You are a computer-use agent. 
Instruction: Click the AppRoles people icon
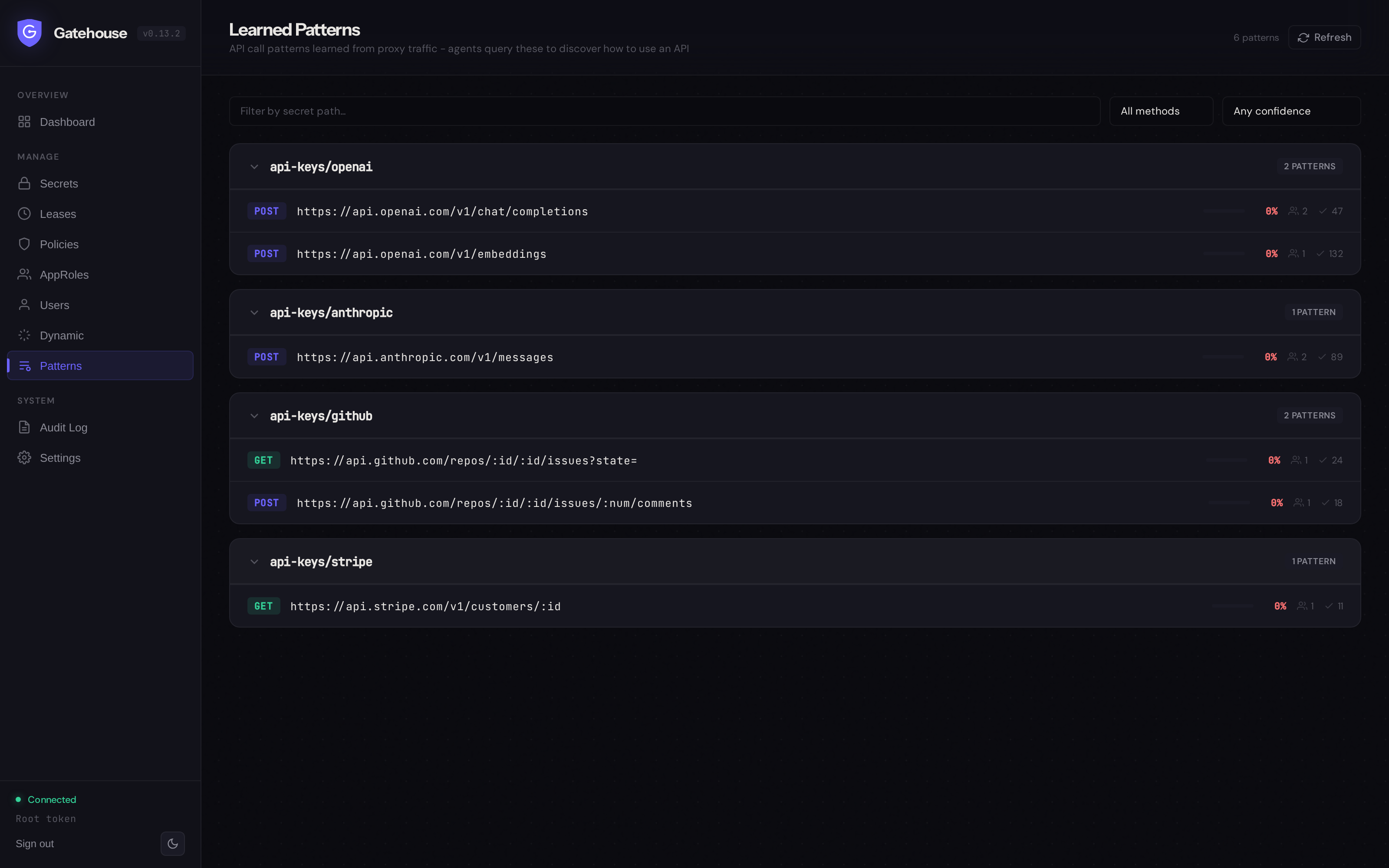(24, 274)
